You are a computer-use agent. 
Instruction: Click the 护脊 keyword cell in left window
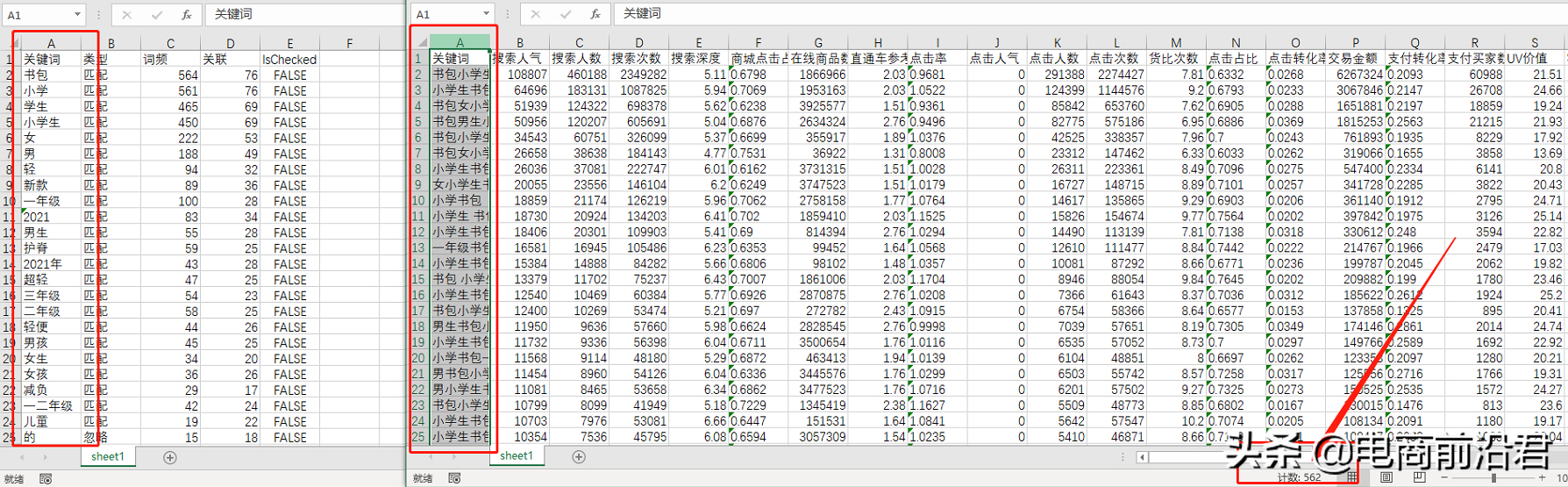(x=51, y=248)
